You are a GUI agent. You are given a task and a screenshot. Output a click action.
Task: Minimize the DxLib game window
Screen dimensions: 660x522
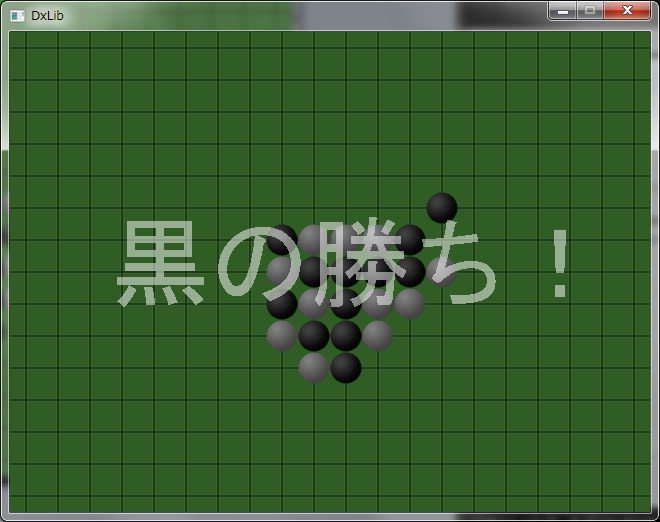(x=564, y=11)
